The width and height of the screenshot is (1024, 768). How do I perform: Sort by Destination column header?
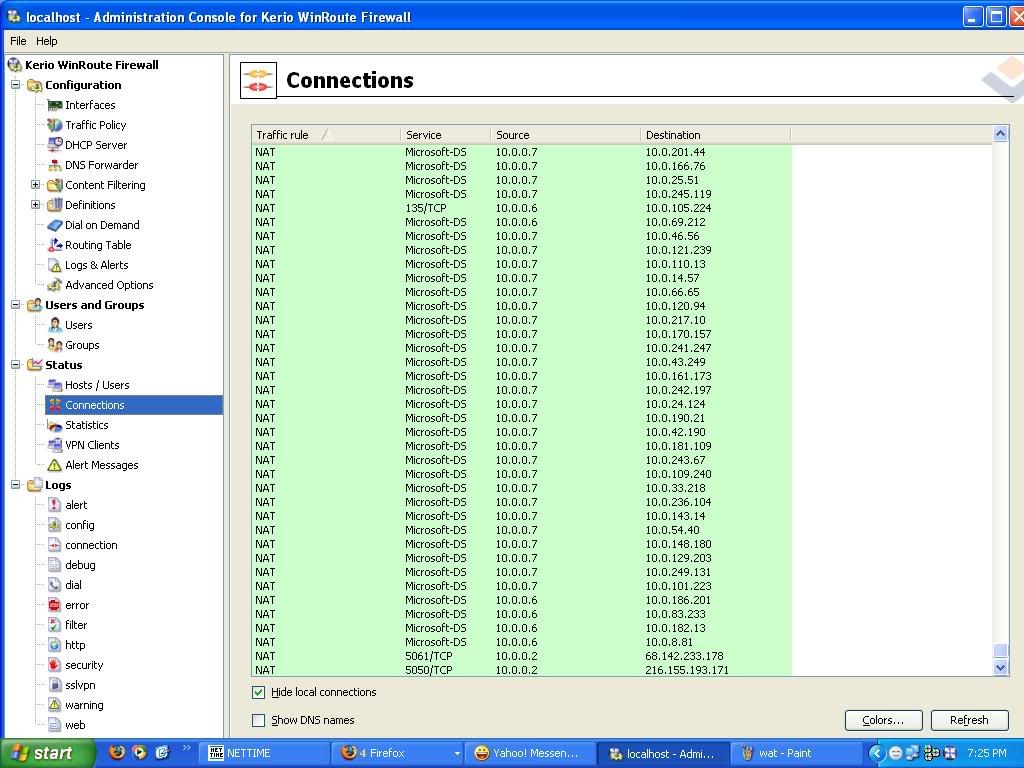pos(716,135)
